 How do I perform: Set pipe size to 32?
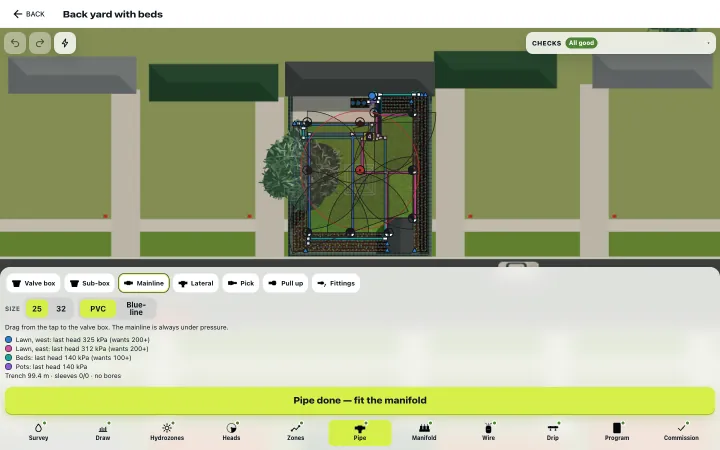pyautogui.click(x=61, y=309)
